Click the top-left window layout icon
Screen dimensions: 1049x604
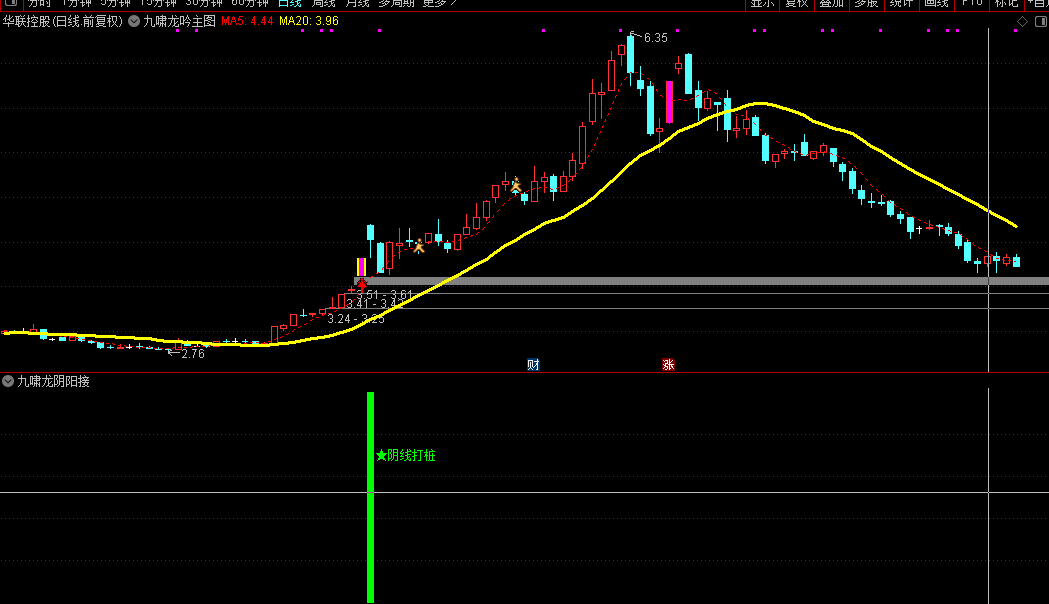tap(10, 3)
